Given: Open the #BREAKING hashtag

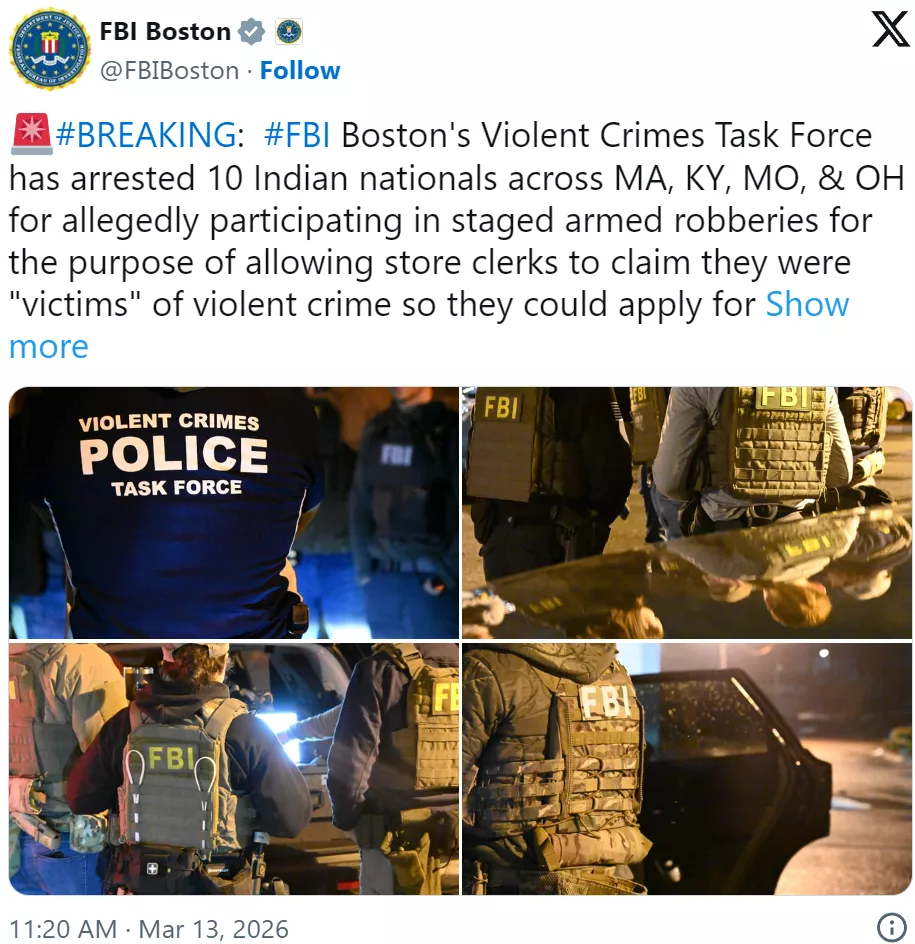Looking at the screenshot, I should pyautogui.click(x=146, y=135).
